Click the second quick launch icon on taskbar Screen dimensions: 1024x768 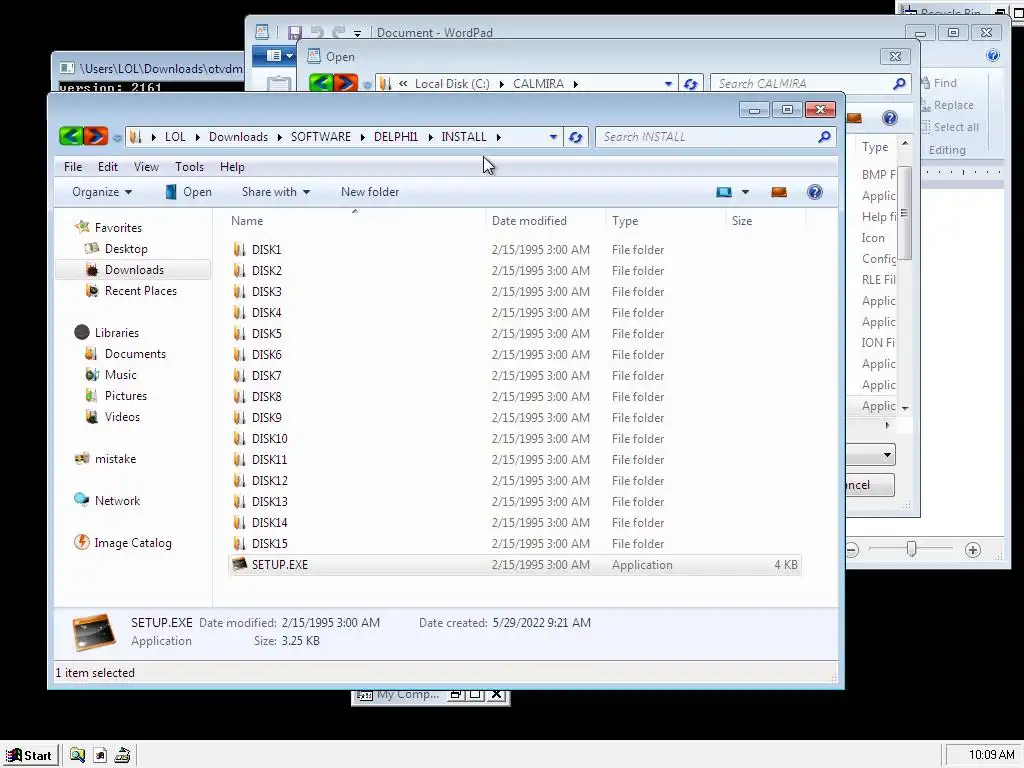pyautogui.click(x=100, y=755)
